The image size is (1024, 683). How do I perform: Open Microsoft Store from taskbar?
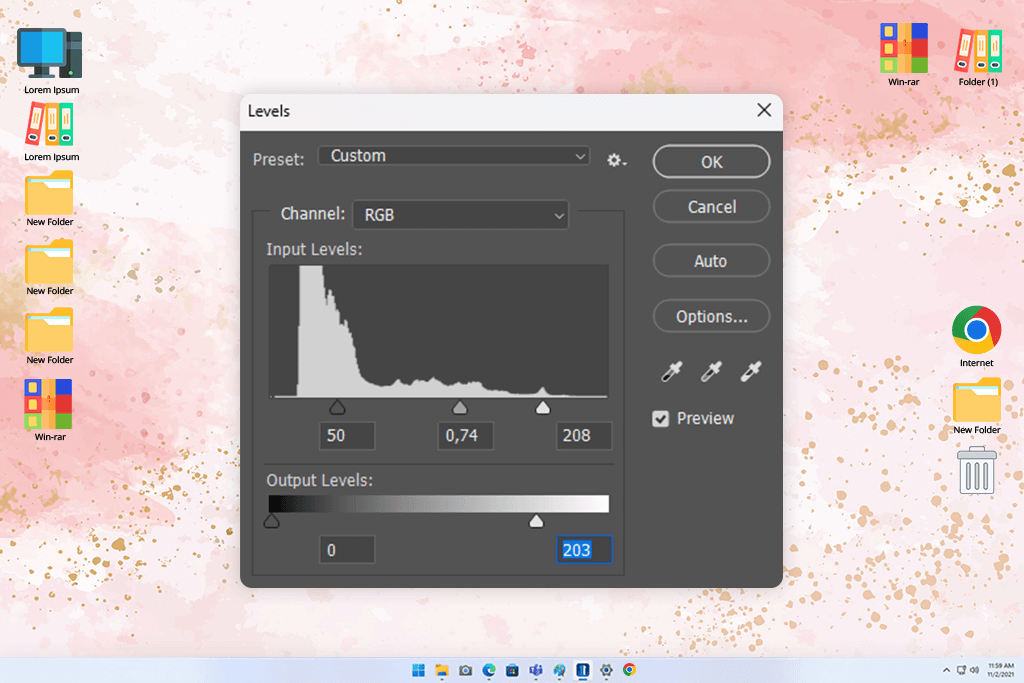pos(513,670)
